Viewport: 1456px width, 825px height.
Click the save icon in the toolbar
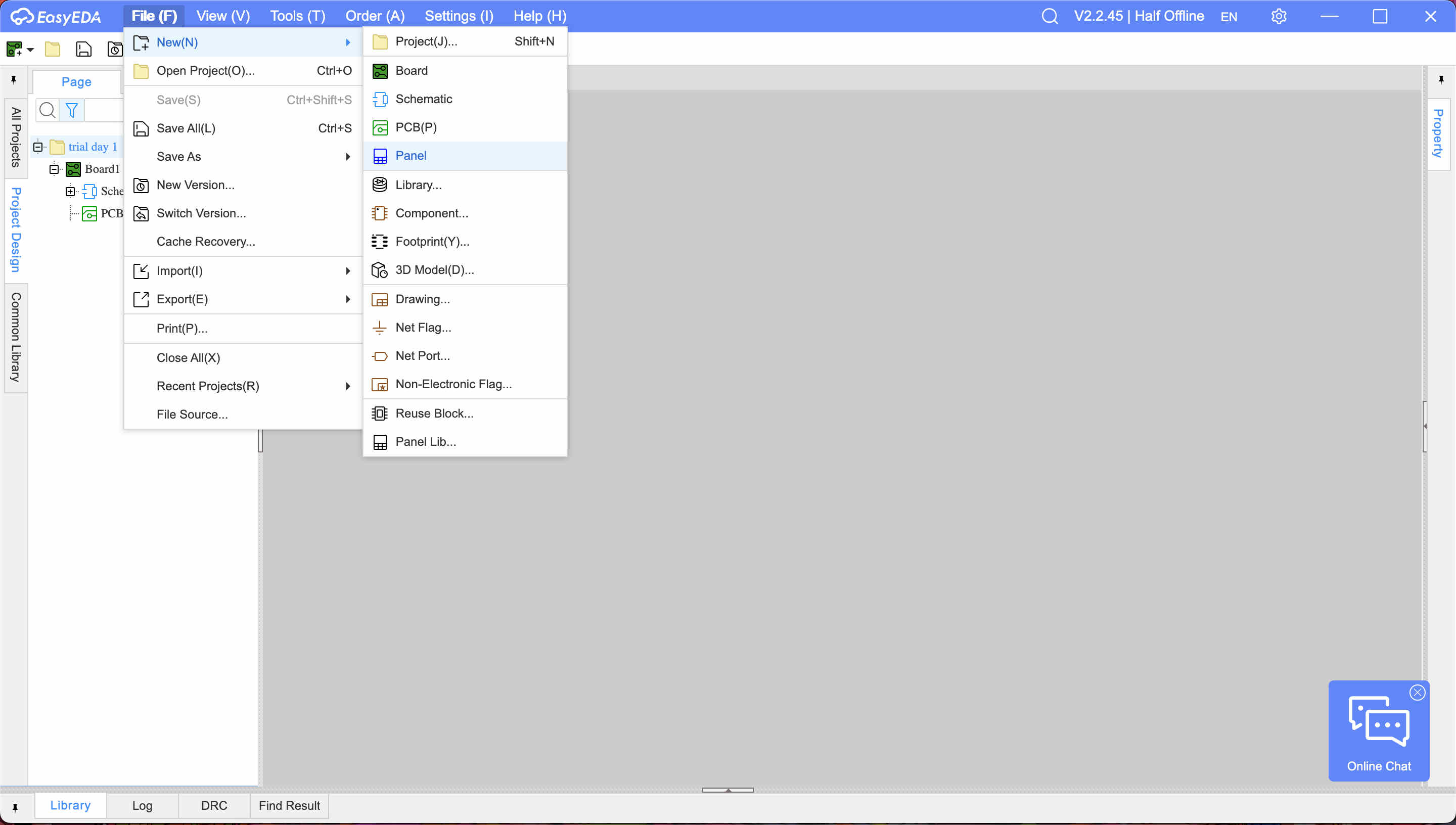pyautogui.click(x=83, y=50)
